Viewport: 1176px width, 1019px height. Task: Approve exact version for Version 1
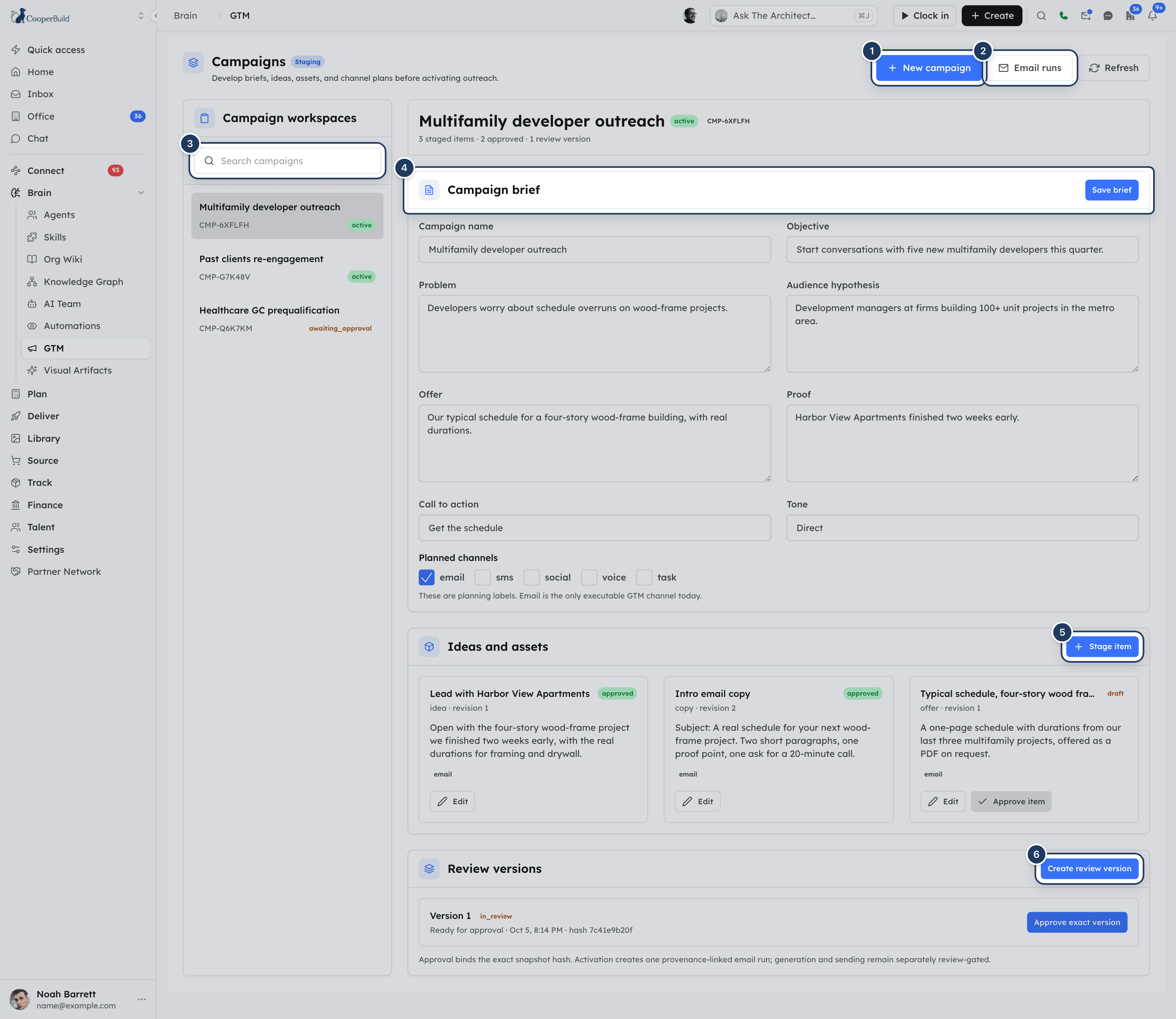(x=1076, y=922)
